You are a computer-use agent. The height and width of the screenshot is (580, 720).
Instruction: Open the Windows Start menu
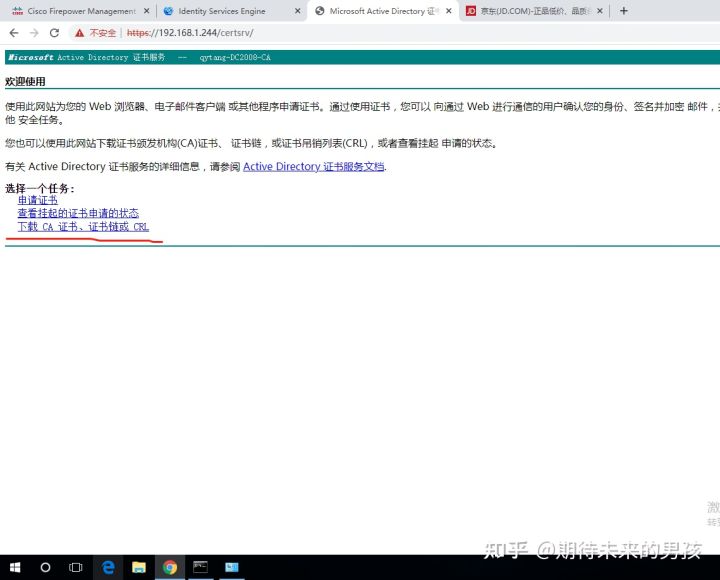[15, 568]
